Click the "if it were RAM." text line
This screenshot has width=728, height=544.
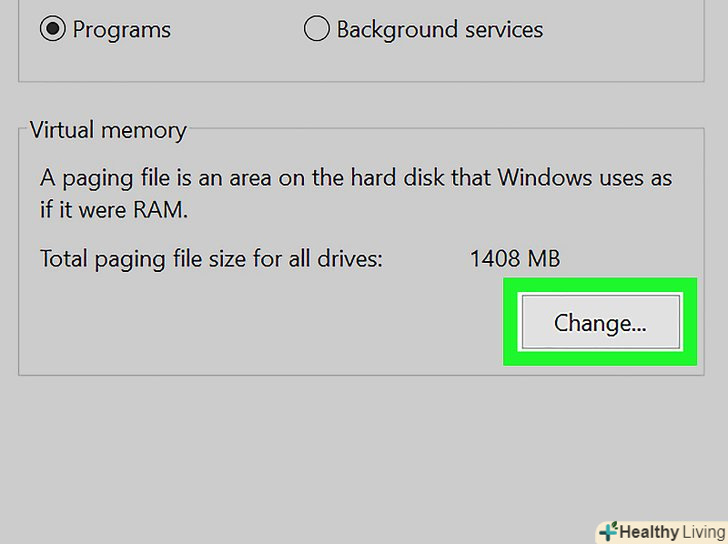pyautogui.click(x=113, y=211)
